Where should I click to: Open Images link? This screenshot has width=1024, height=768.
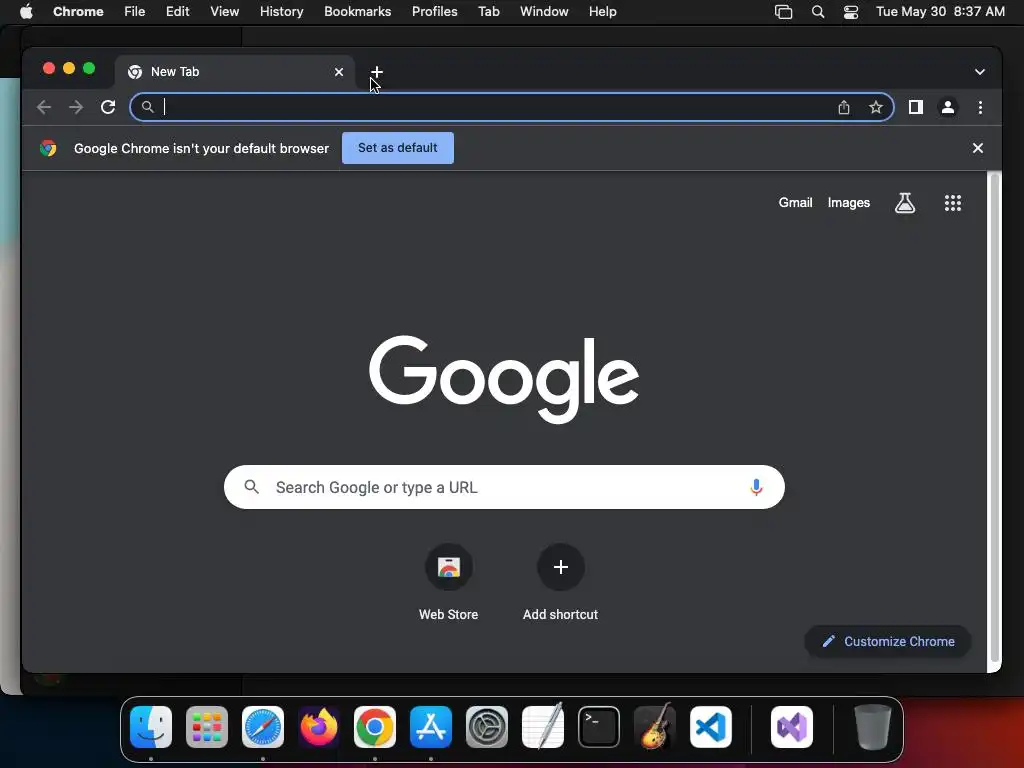pyautogui.click(x=848, y=203)
